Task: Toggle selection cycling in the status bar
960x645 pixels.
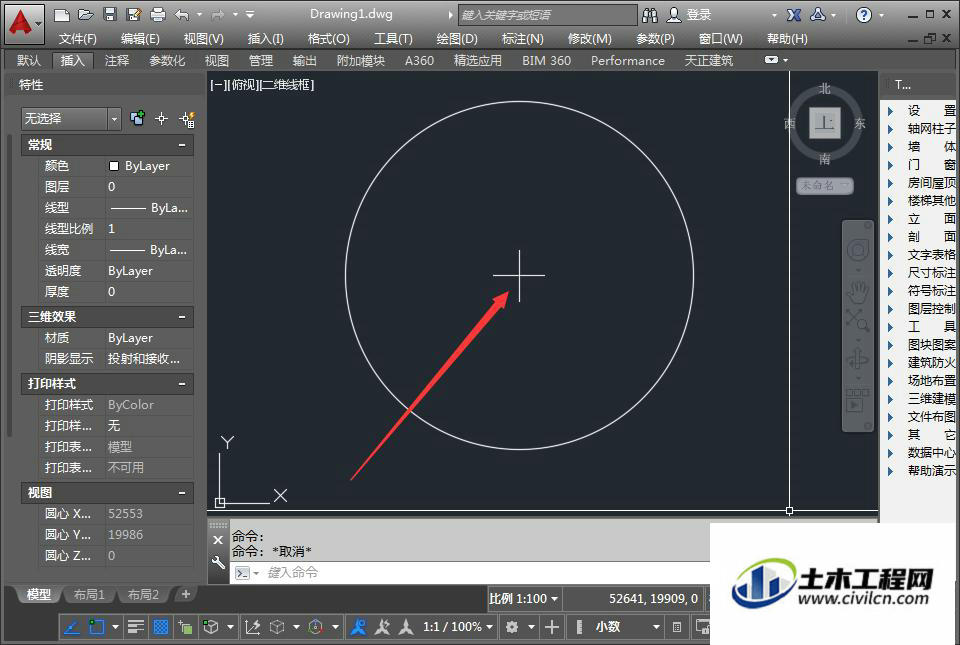Action: pyautogui.click(x=185, y=627)
